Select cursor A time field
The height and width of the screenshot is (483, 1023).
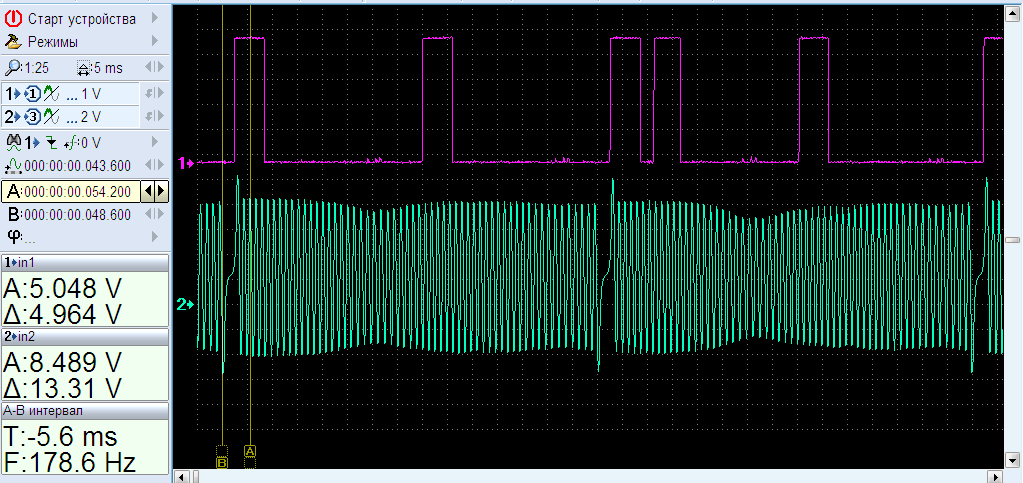tap(70, 192)
